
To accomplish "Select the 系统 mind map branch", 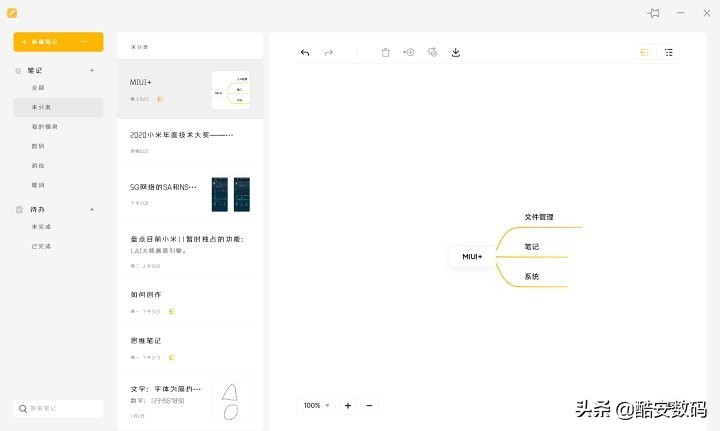I will 532,277.
